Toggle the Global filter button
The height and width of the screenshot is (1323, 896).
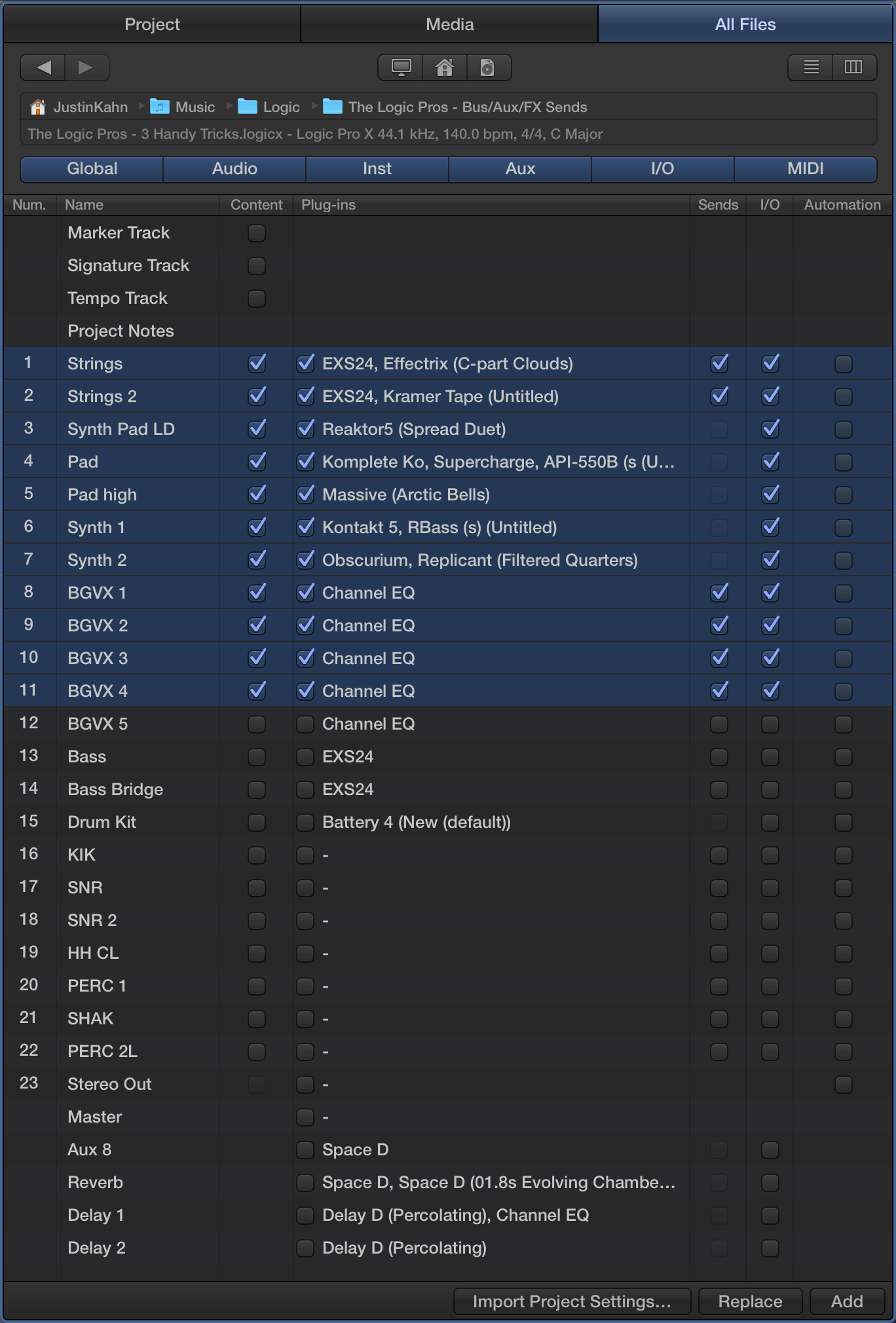[x=92, y=169]
